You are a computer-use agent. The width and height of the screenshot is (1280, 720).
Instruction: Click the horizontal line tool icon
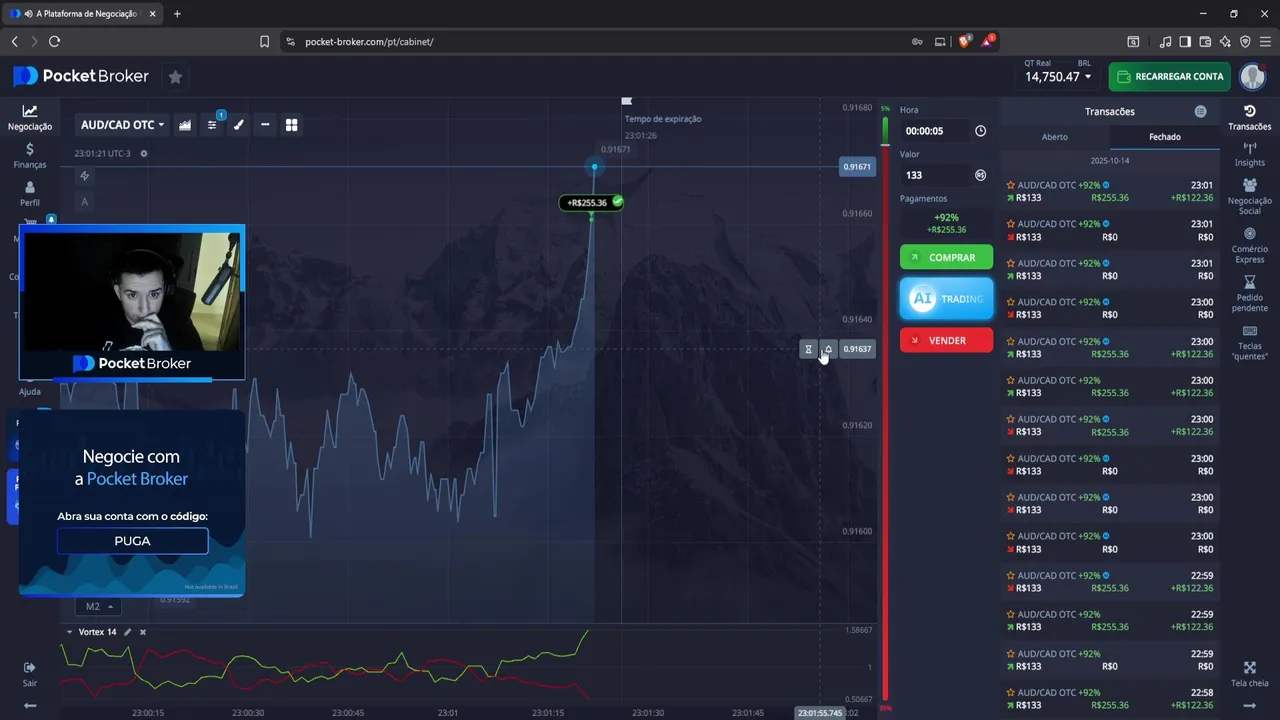(265, 125)
